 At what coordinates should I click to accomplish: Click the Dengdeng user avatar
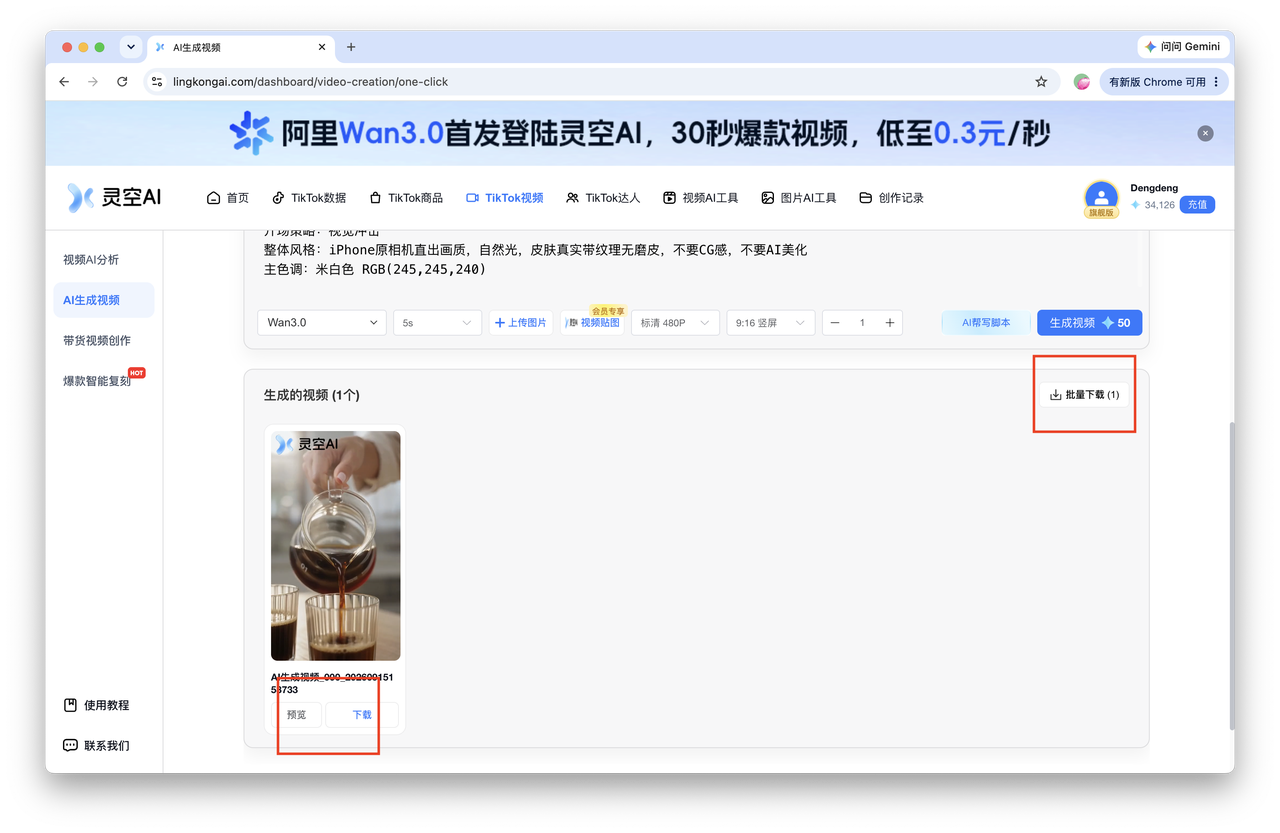[x=1101, y=198]
